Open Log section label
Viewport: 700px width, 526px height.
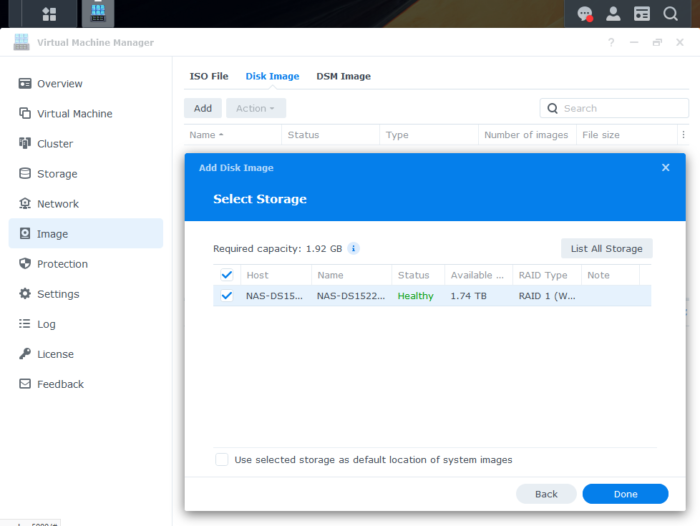click(46, 324)
